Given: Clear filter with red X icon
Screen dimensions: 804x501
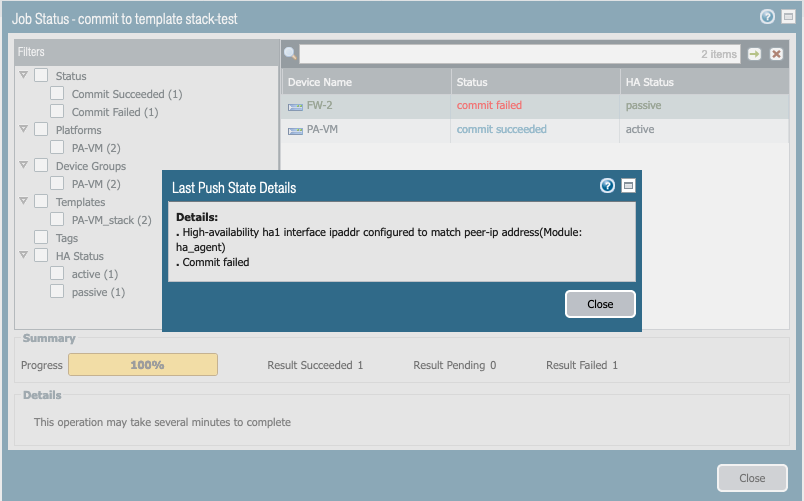Looking at the screenshot, I should click(776, 54).
